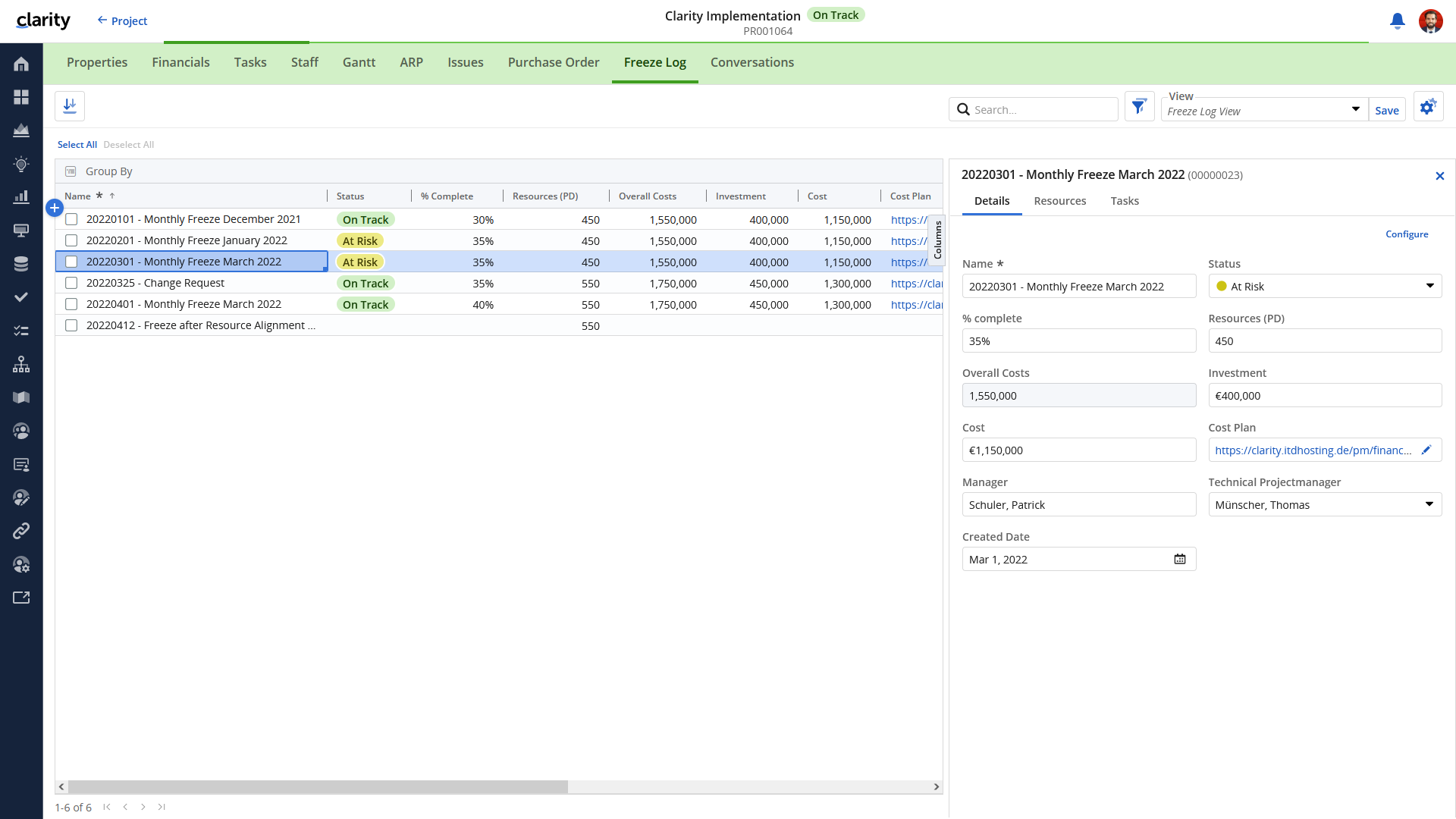Switch to the Conversations tab
Viewport: 1456px width, 819px height.
tap(752, 62)
